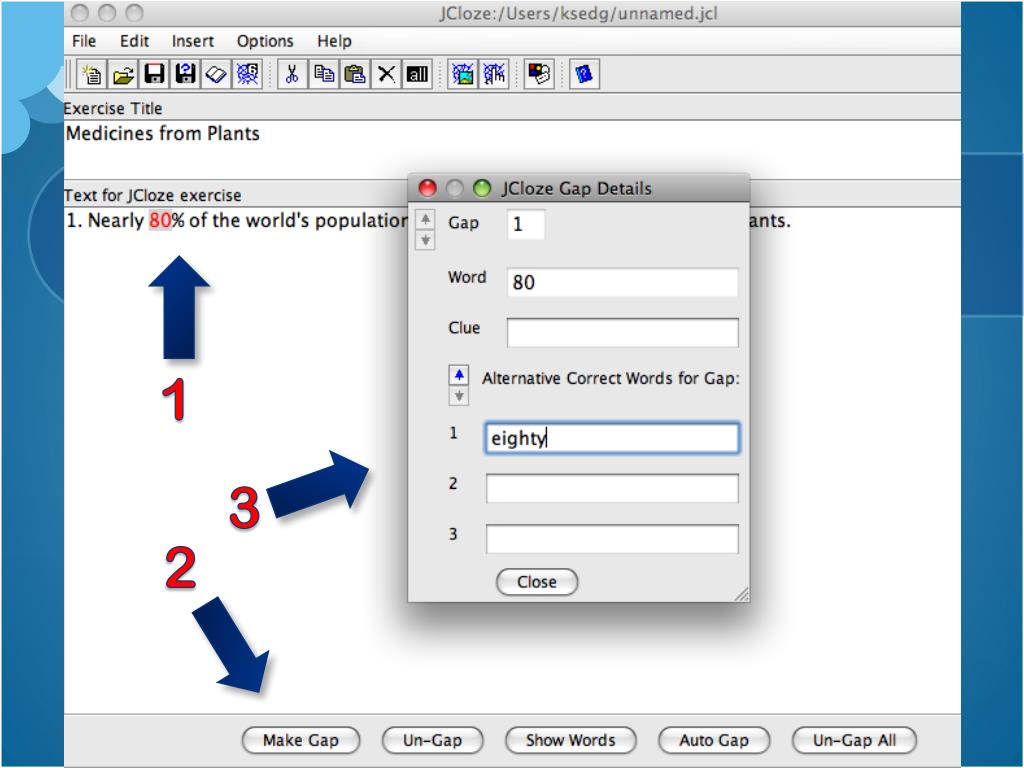Click the Word field containing 80
1024x768 pixels.
pyautogui.click(x=622, y=282)
